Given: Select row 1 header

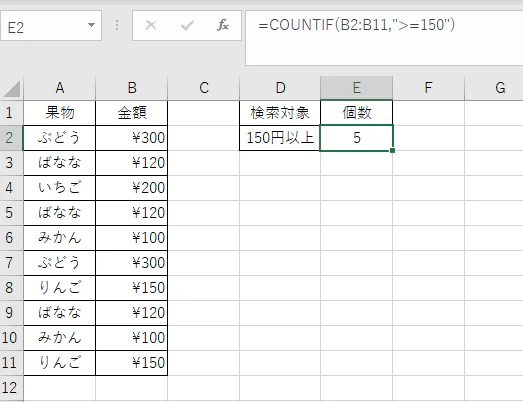Looking at the screenshot, I should tap(12, 113).
